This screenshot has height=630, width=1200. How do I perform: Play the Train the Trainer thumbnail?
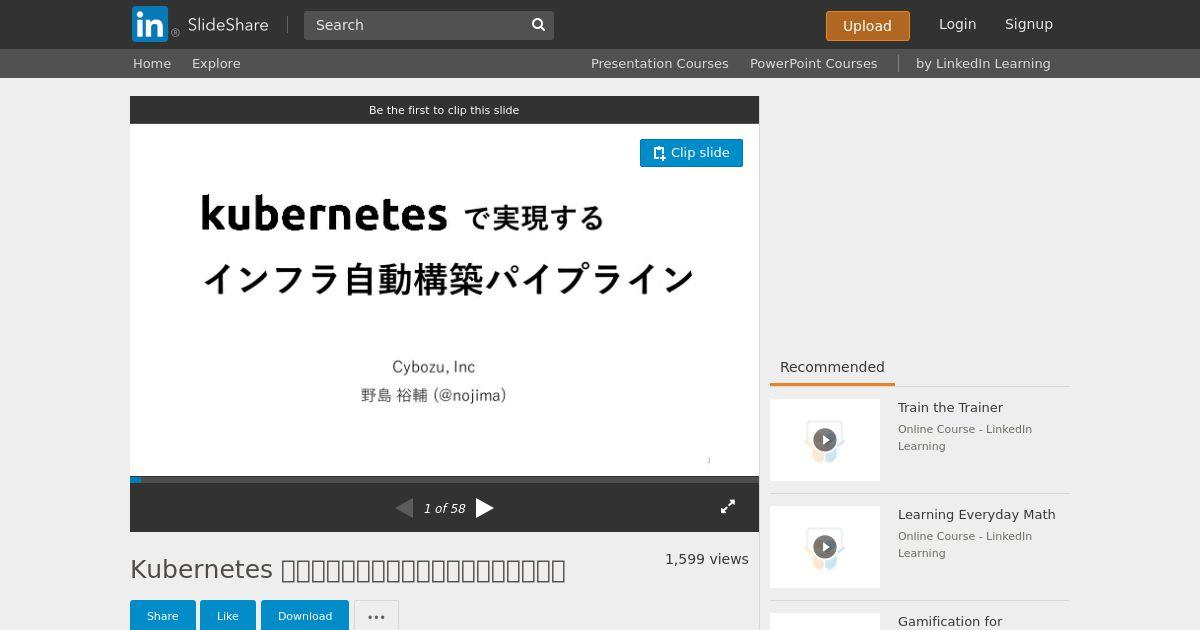[825, 440]
